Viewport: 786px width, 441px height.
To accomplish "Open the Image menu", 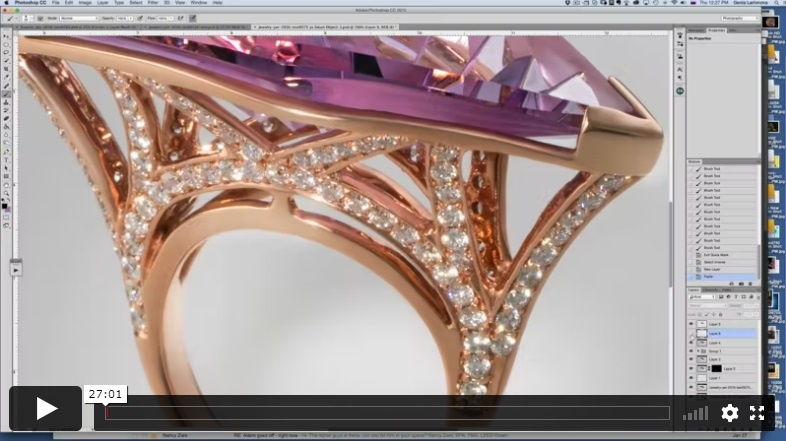I will click(85, 3).
